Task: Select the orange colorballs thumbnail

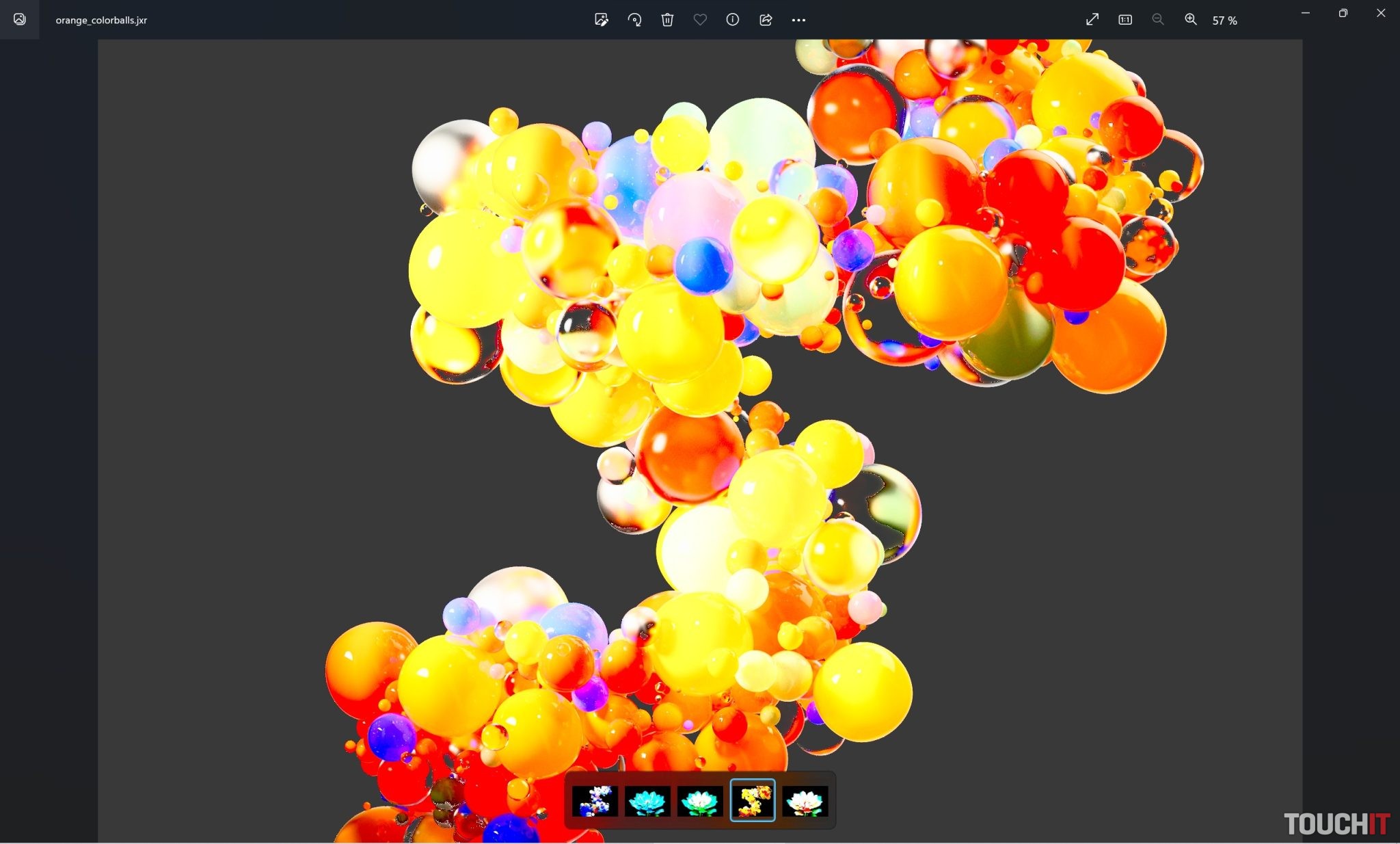Action: pyautogui.click(x=753, y=800)
